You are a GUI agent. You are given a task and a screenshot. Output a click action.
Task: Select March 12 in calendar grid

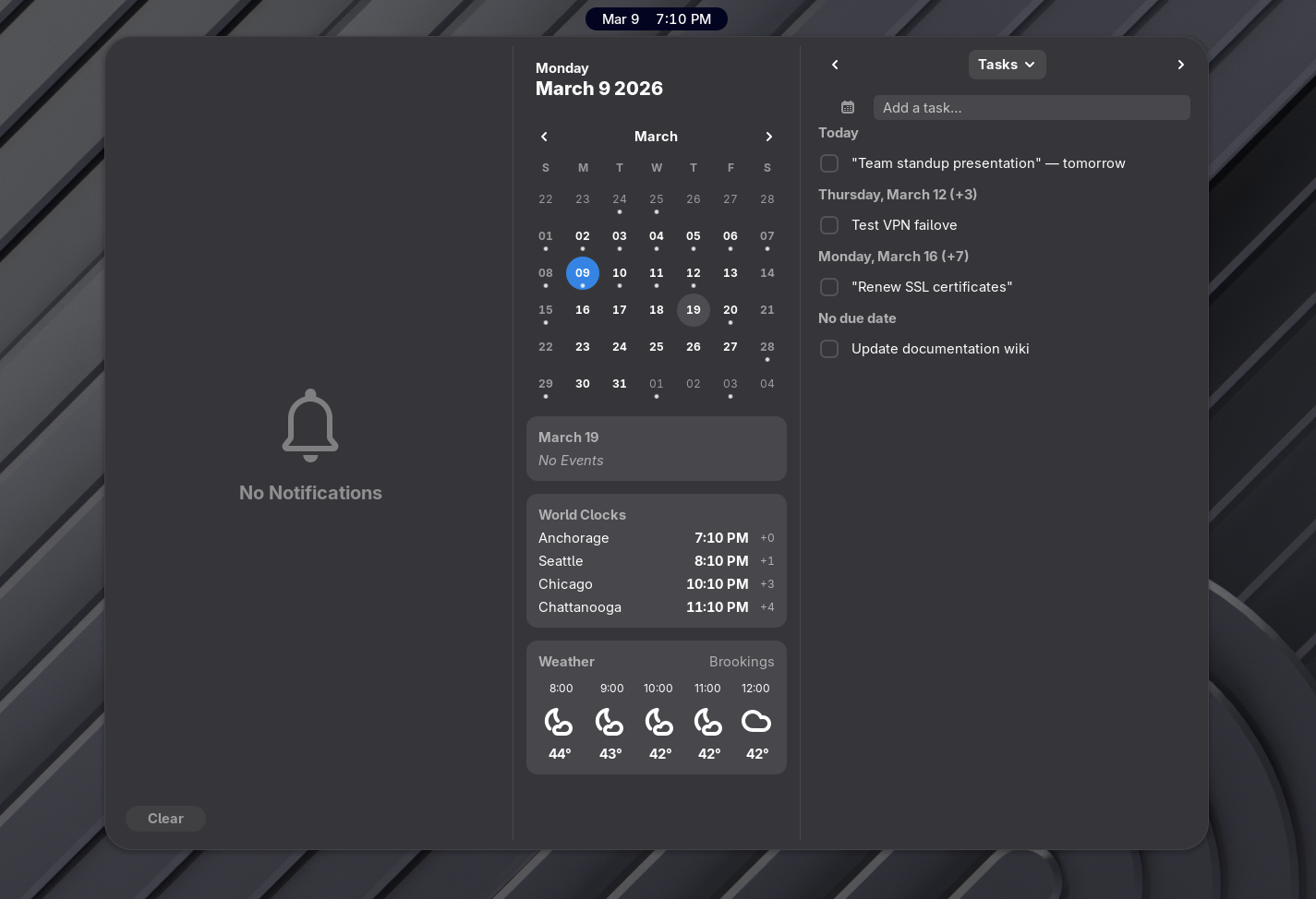(694, 273)
